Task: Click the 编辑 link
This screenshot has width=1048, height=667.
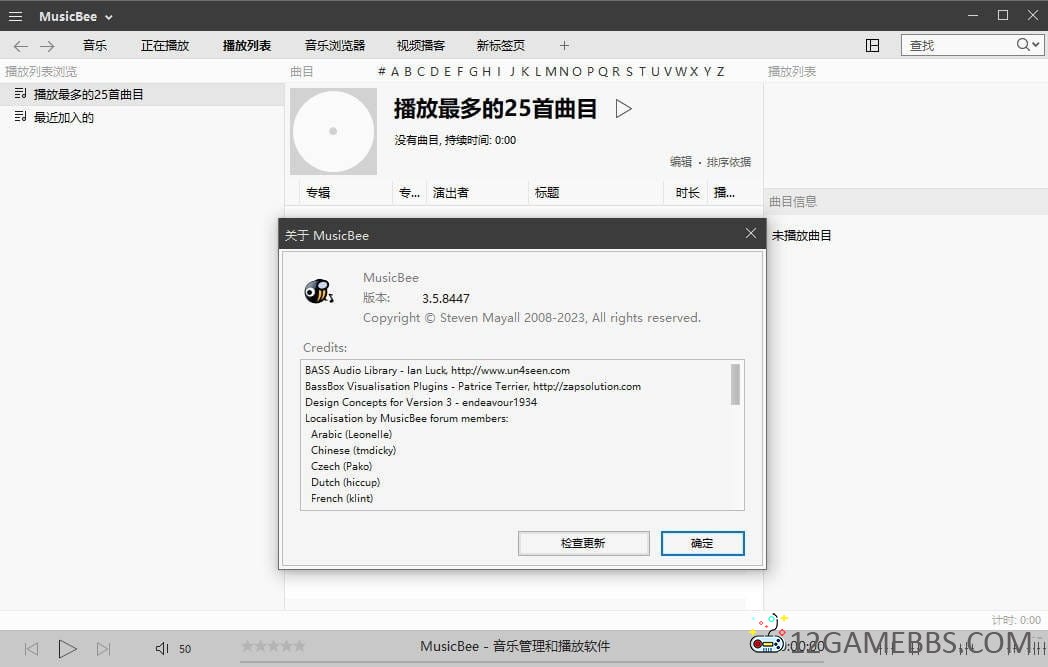Action: click(681, 162)
